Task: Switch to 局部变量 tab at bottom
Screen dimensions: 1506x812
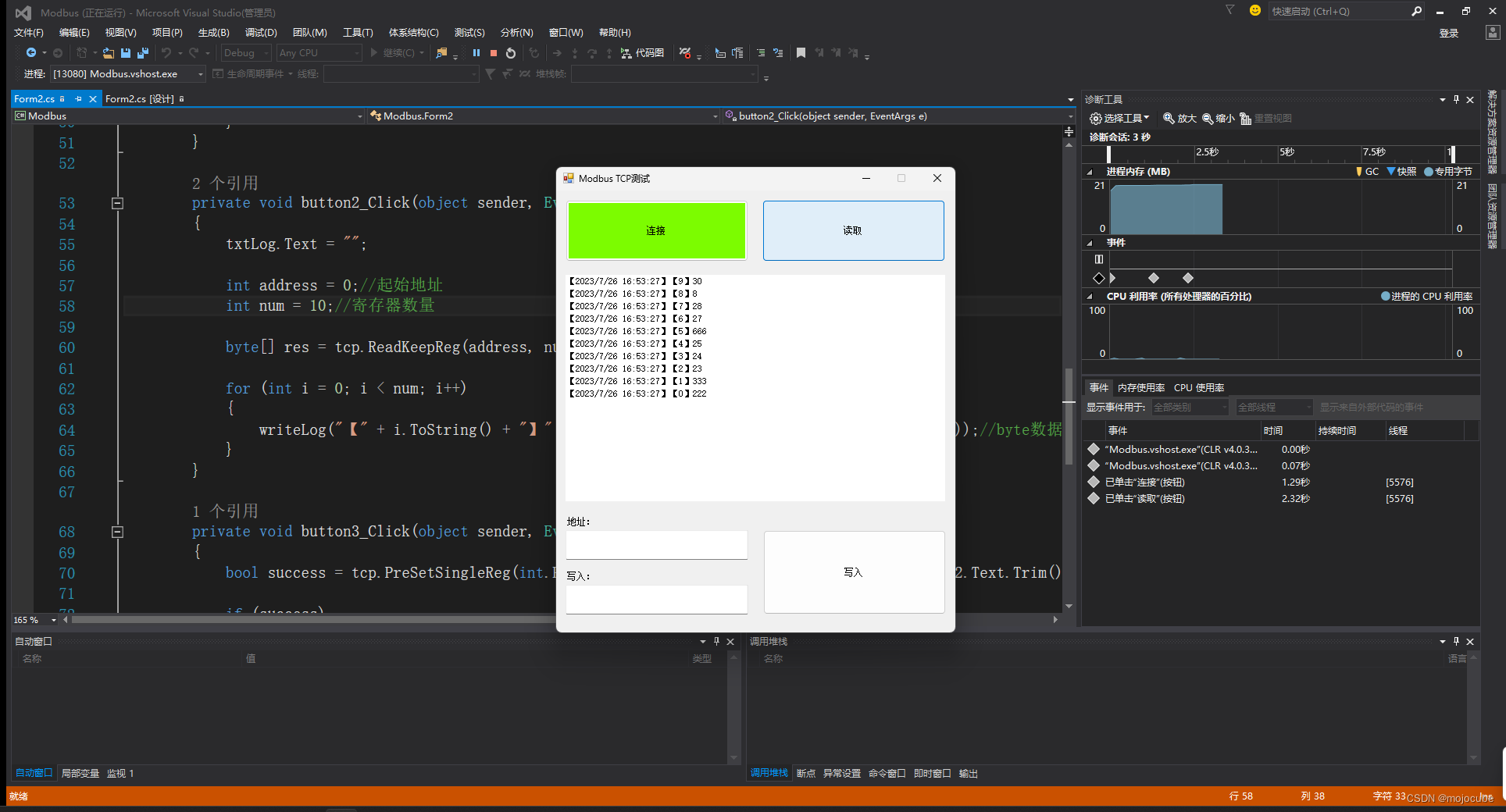Action: click(80, 774)
